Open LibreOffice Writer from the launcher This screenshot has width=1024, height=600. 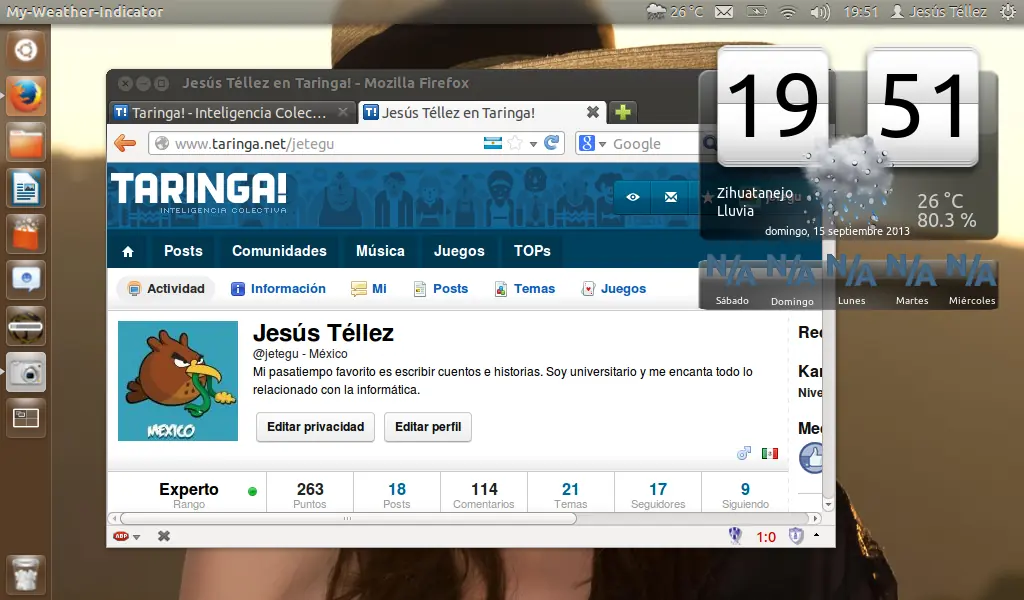click(25, 188)
